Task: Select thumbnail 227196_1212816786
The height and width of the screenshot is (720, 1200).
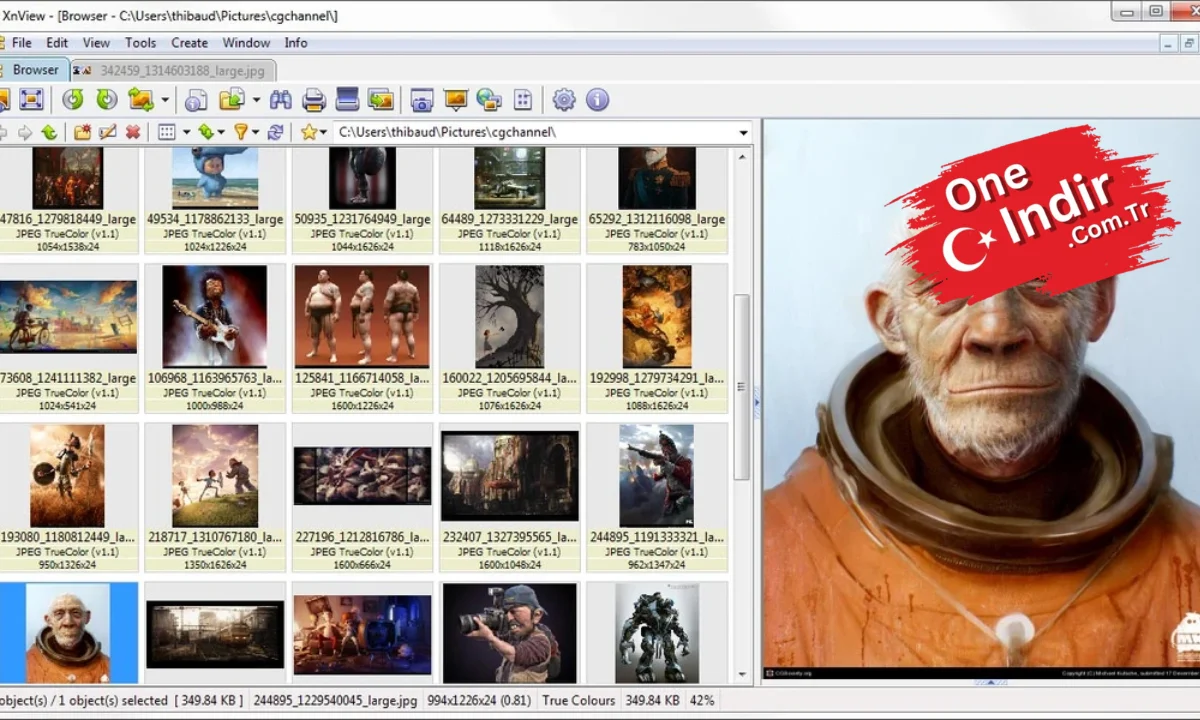Action: [x=362, y=497]
